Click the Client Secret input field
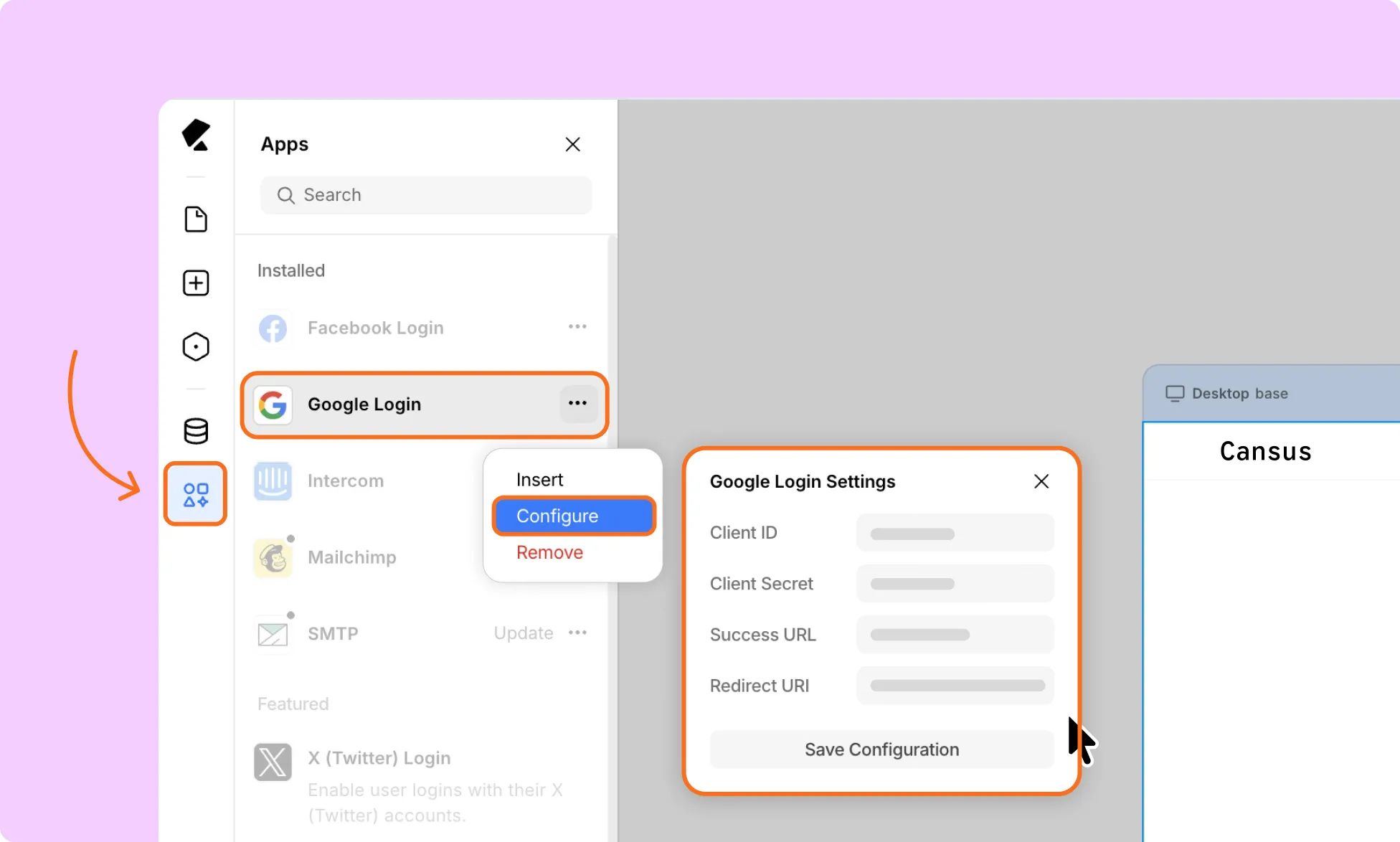Screen dimensions: 1400x842 tap(955, 584)
